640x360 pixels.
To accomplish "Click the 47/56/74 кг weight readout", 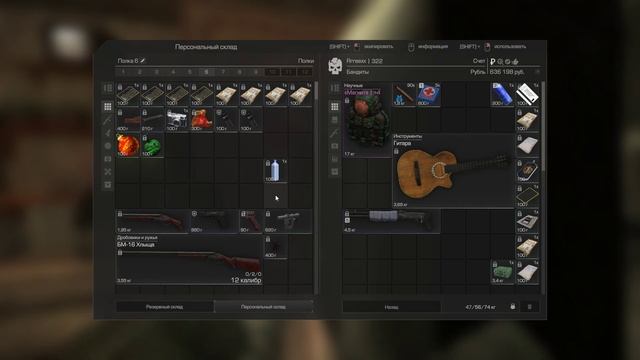I will point(480,307).
